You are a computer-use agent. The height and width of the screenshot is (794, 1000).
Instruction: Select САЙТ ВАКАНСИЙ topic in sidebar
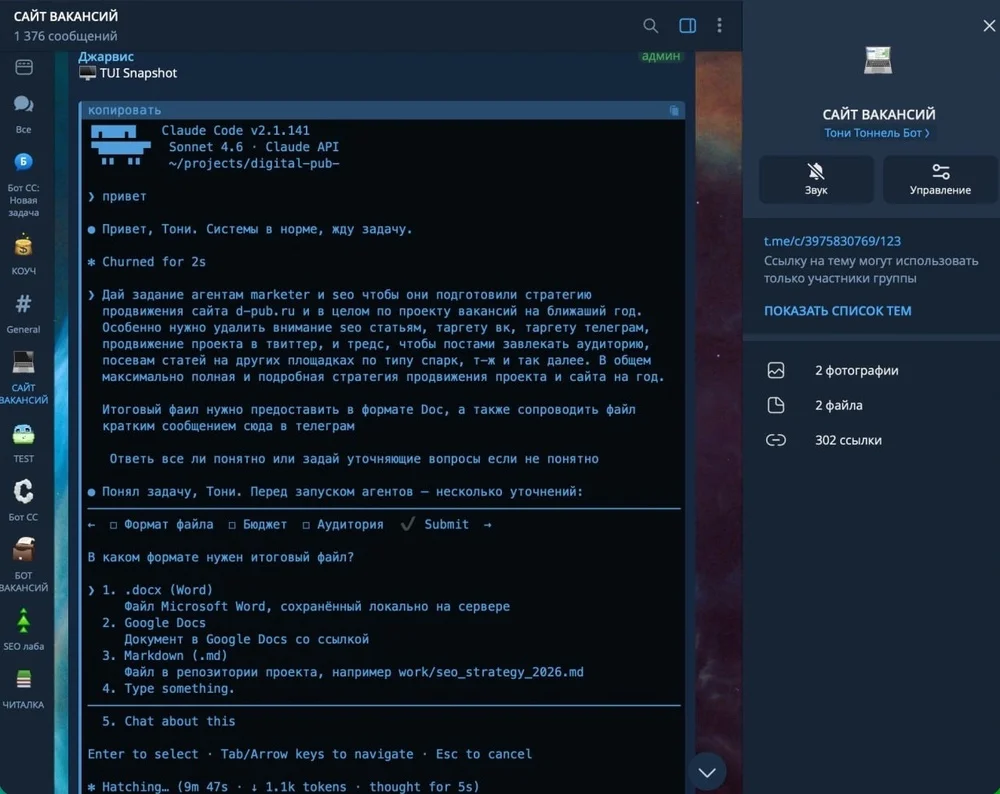point(24,378)
